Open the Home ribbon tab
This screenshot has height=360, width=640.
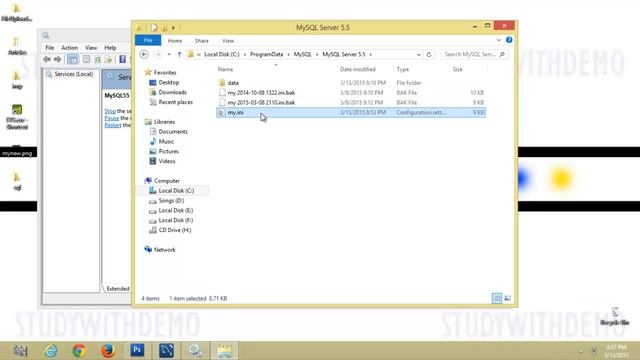(175, 41)
